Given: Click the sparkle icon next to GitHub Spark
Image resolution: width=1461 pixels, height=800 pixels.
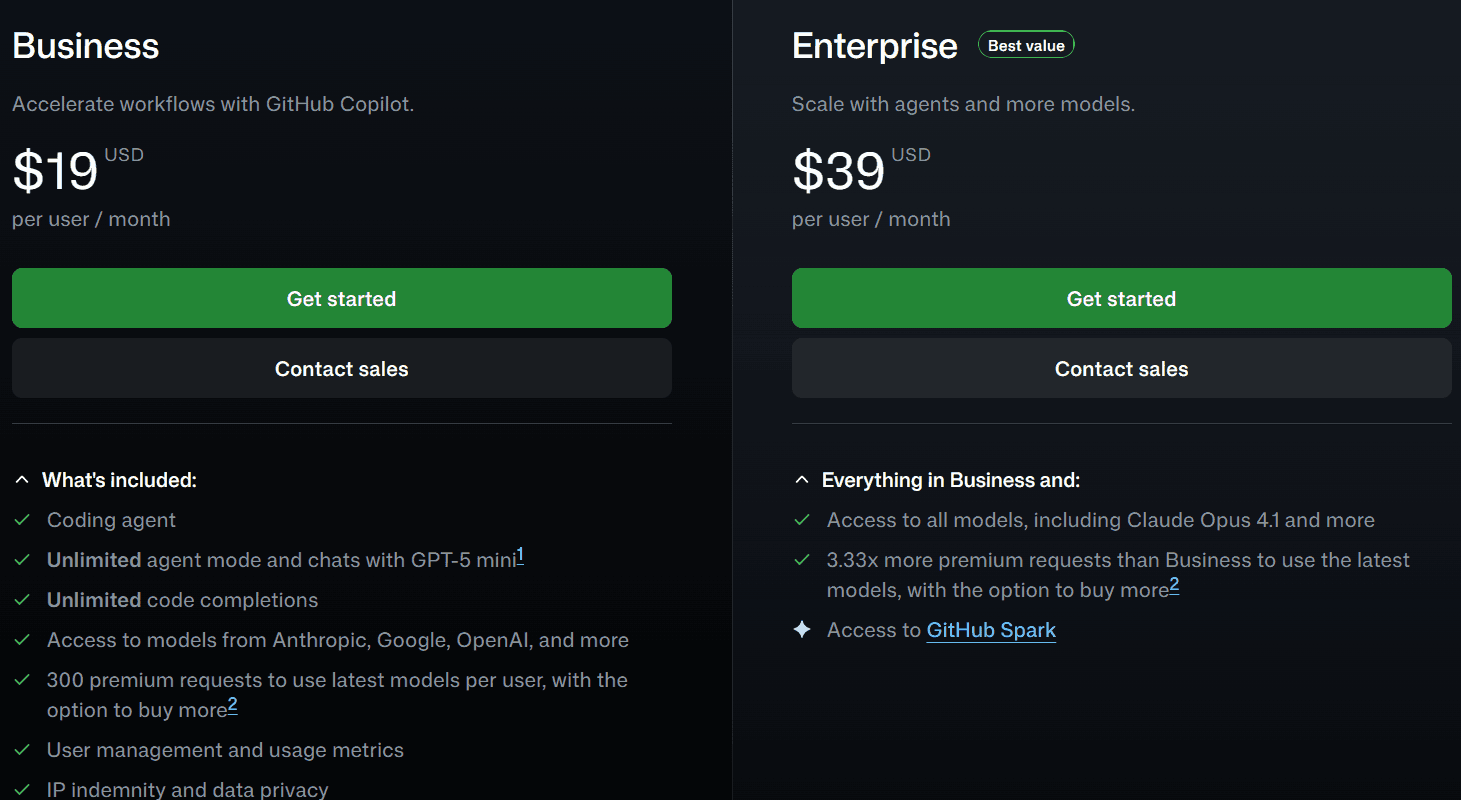Looking at the screenshot, I should tap(802, 629).
